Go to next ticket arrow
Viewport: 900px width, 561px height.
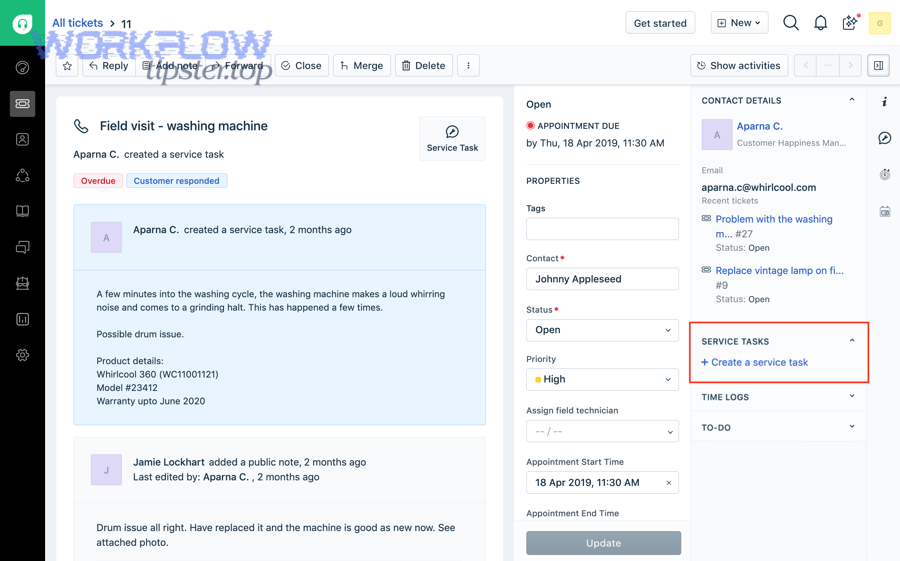pyautogui.click(x=850, y=66)
